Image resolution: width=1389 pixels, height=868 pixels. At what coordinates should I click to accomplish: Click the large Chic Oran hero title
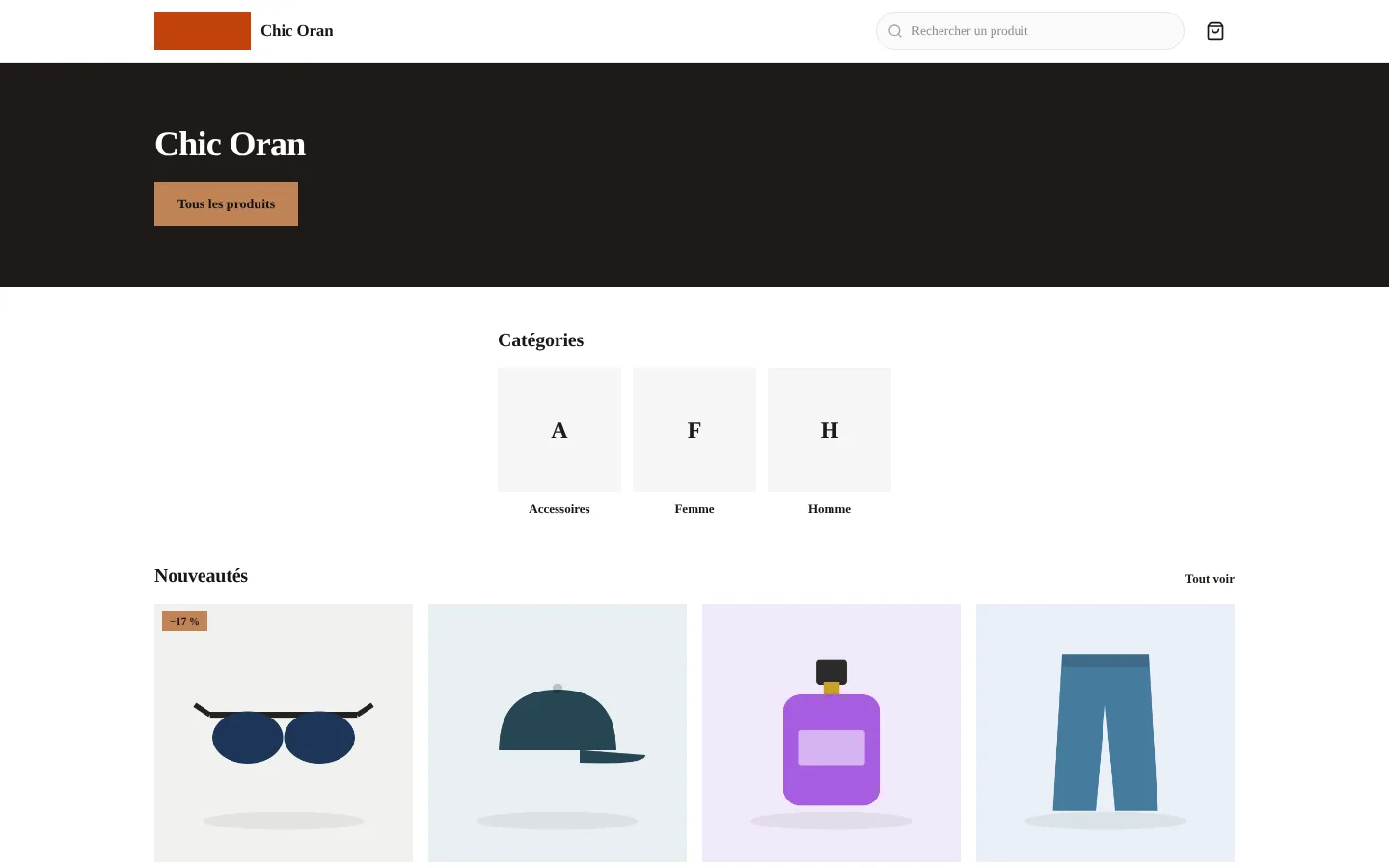[230, 144]
